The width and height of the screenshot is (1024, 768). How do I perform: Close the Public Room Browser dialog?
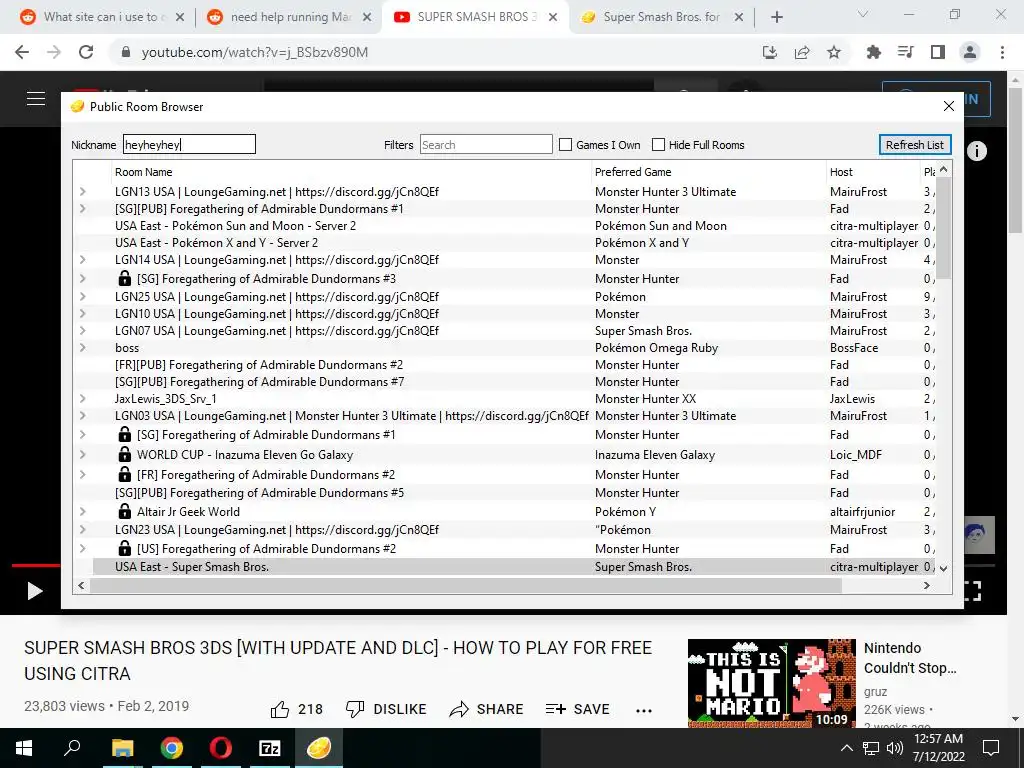949,106
